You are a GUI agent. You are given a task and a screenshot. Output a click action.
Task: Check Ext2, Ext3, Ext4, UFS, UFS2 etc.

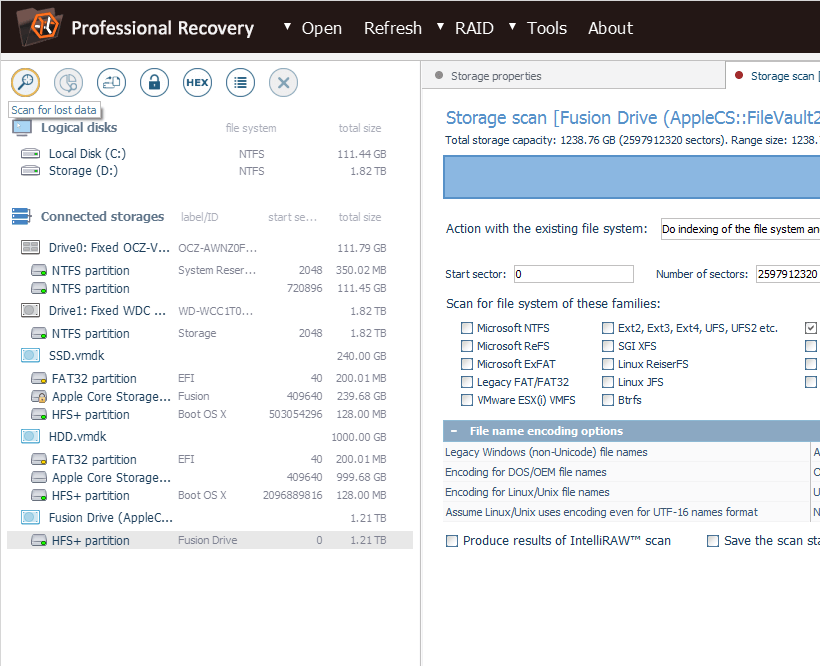tap(608, 328)
